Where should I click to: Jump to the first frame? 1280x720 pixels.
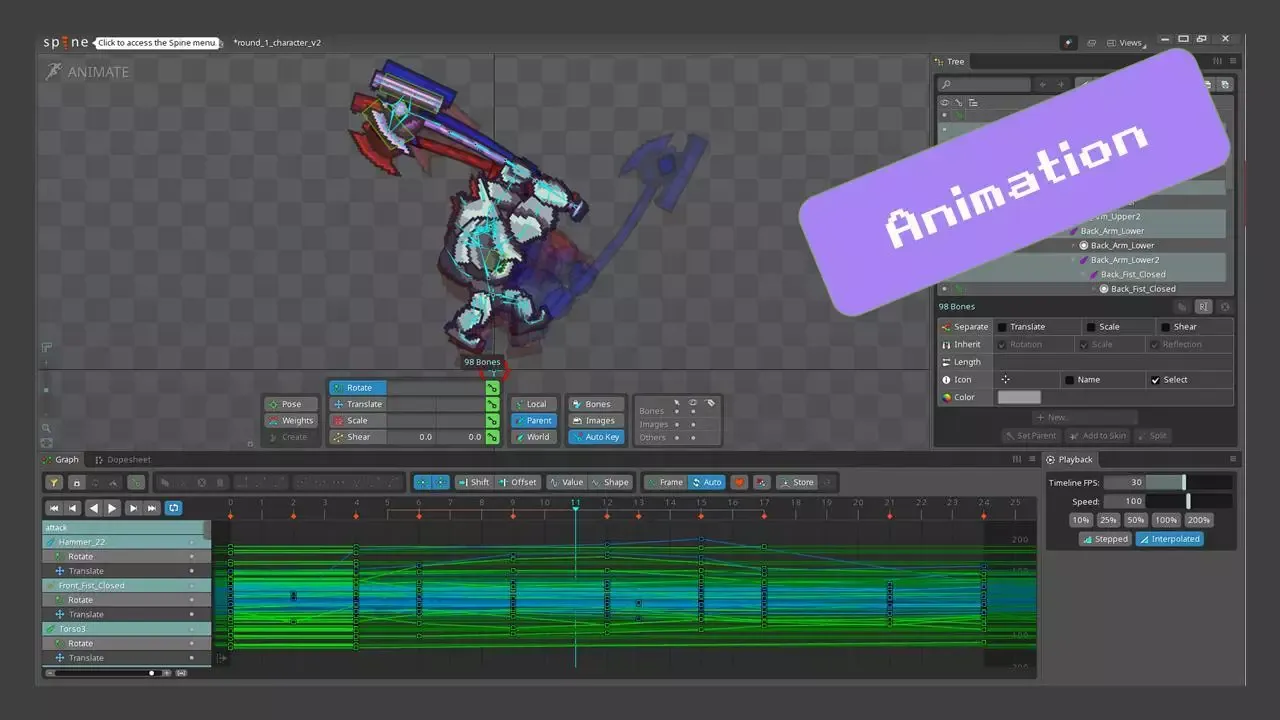point(55,508)
